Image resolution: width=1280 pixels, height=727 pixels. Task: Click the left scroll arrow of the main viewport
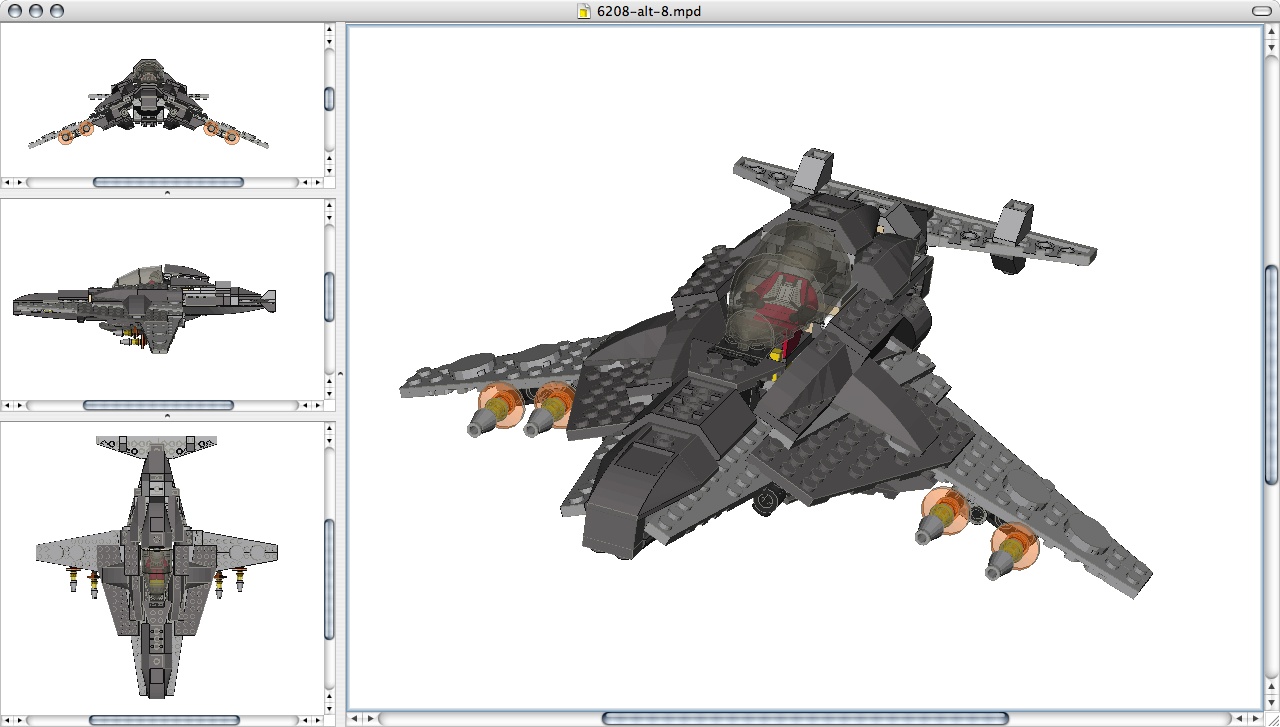point(354,718)
